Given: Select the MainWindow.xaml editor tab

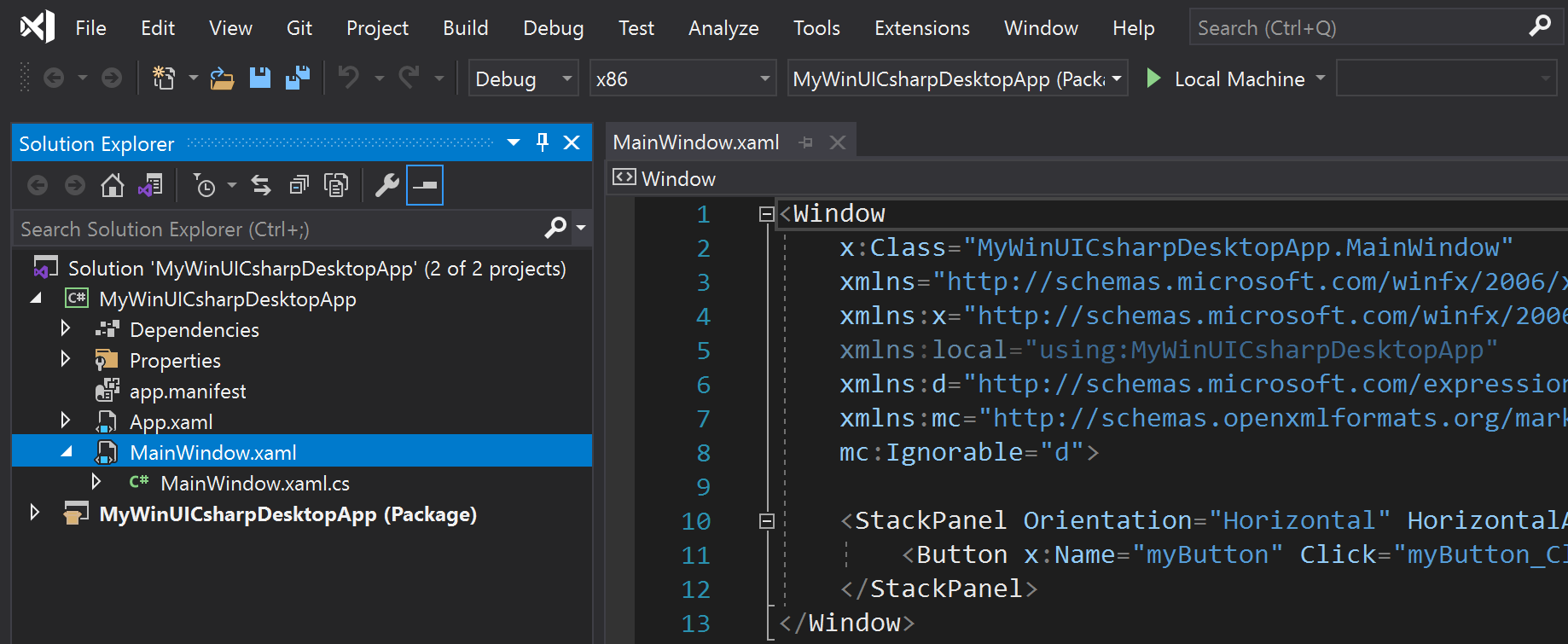Looking at the screenshot, I should pos(696,142).
